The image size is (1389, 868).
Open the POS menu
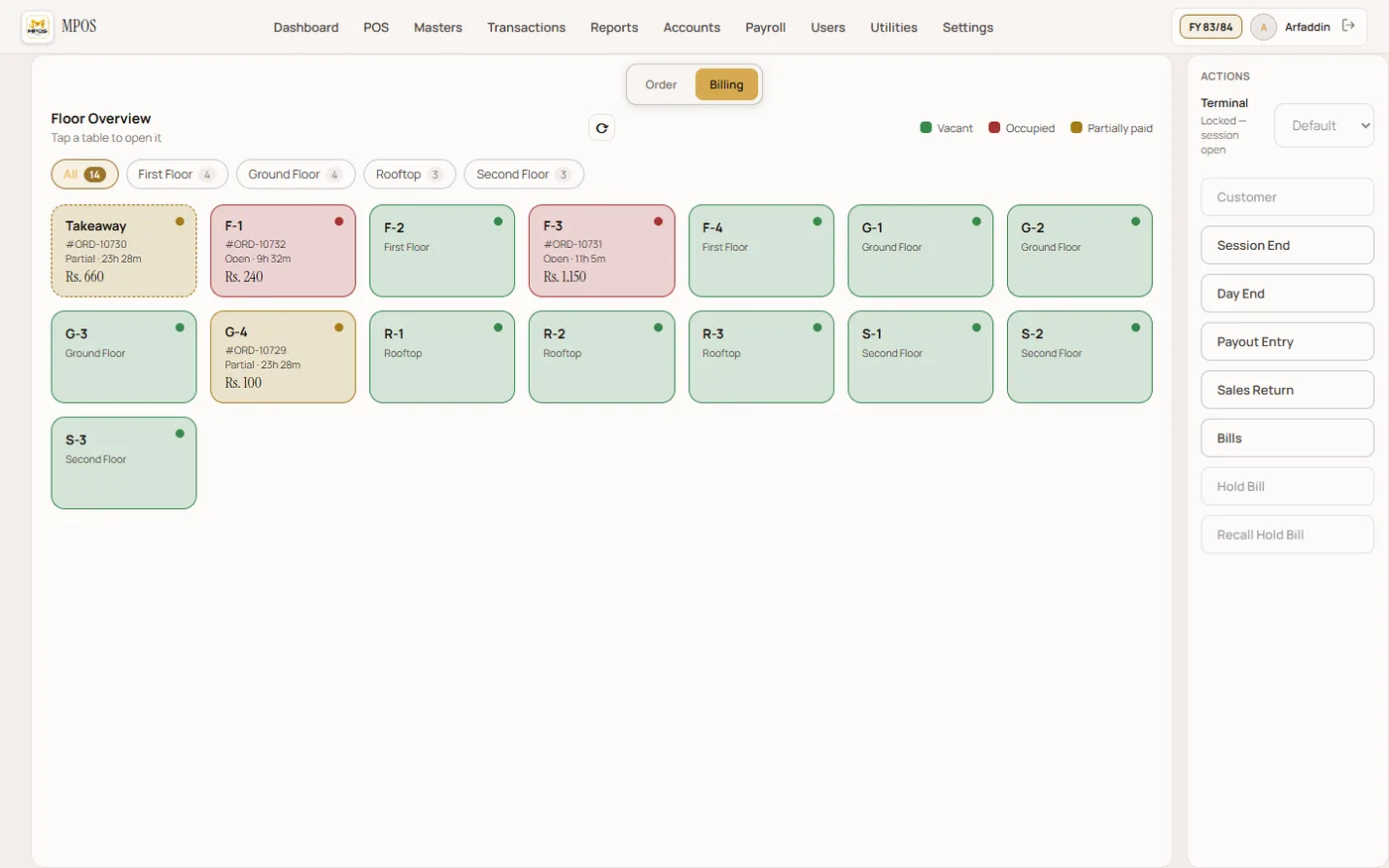376,27
